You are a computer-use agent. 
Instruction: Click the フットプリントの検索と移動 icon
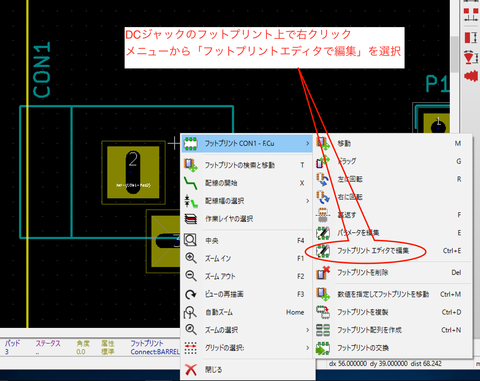point(191,165)
